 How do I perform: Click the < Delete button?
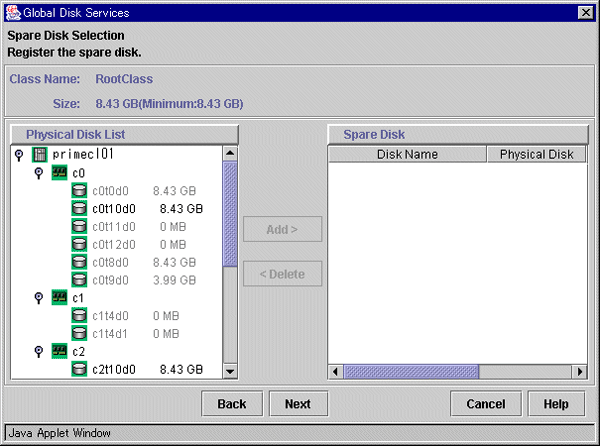(x=282, y=274)
